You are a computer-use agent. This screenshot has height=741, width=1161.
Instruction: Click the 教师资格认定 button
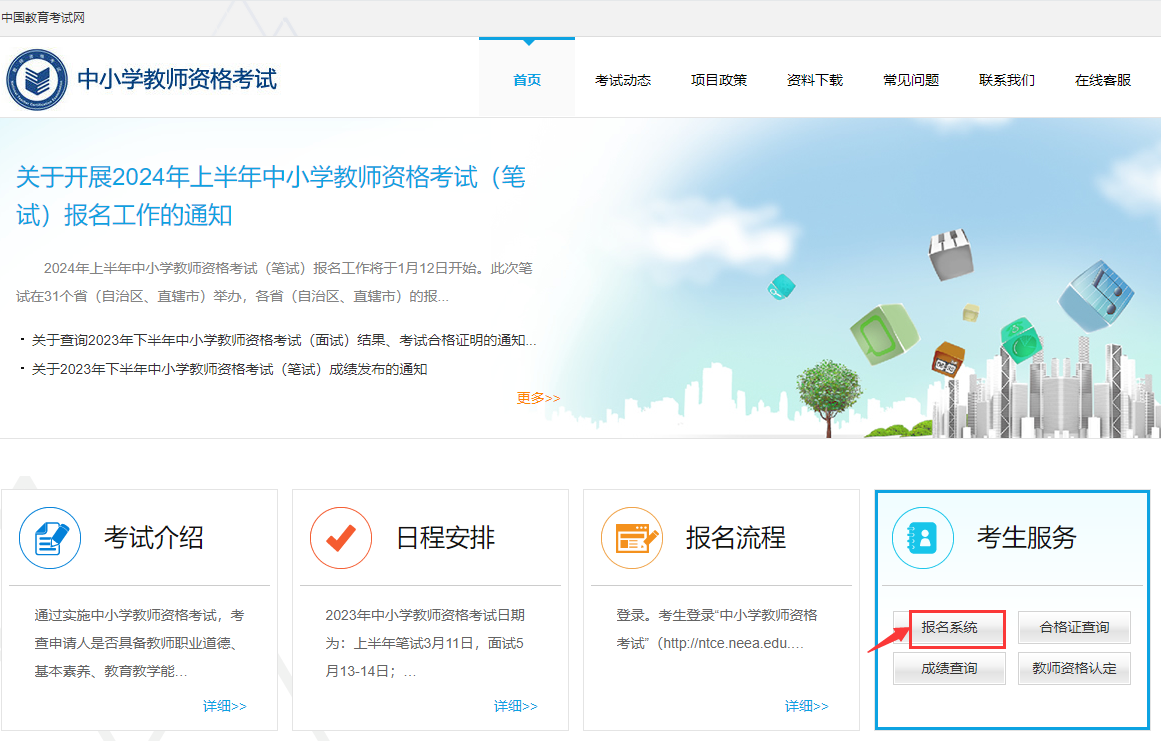(1074, 667)
